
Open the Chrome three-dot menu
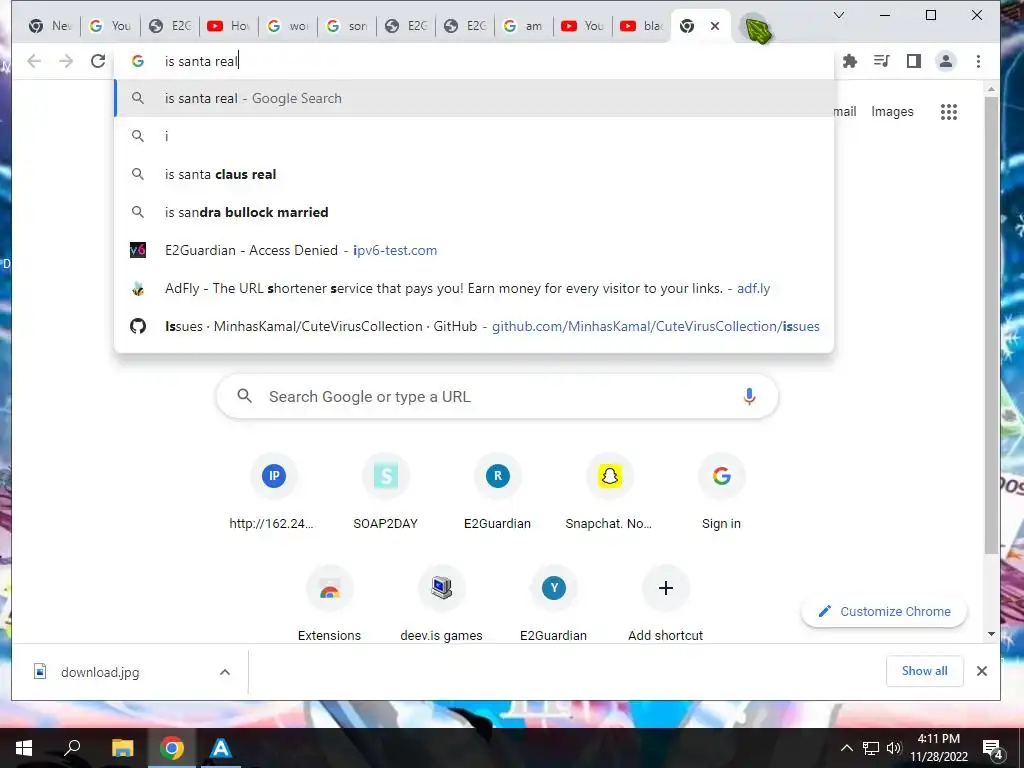978,61
